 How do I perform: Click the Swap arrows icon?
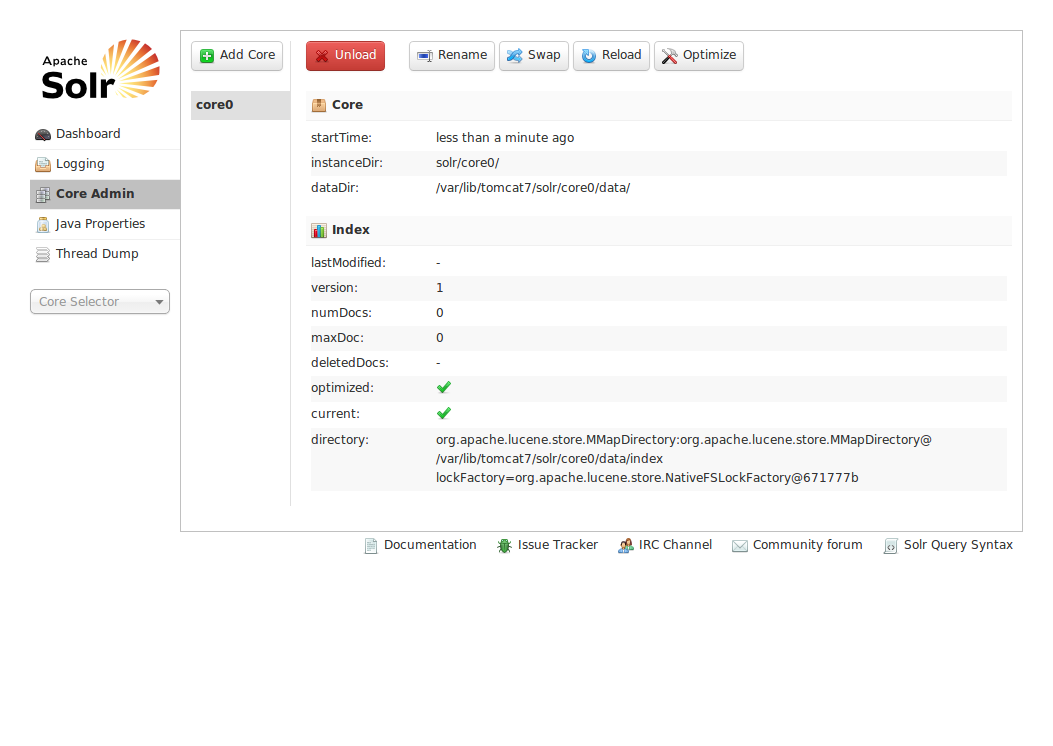(514, 56)
